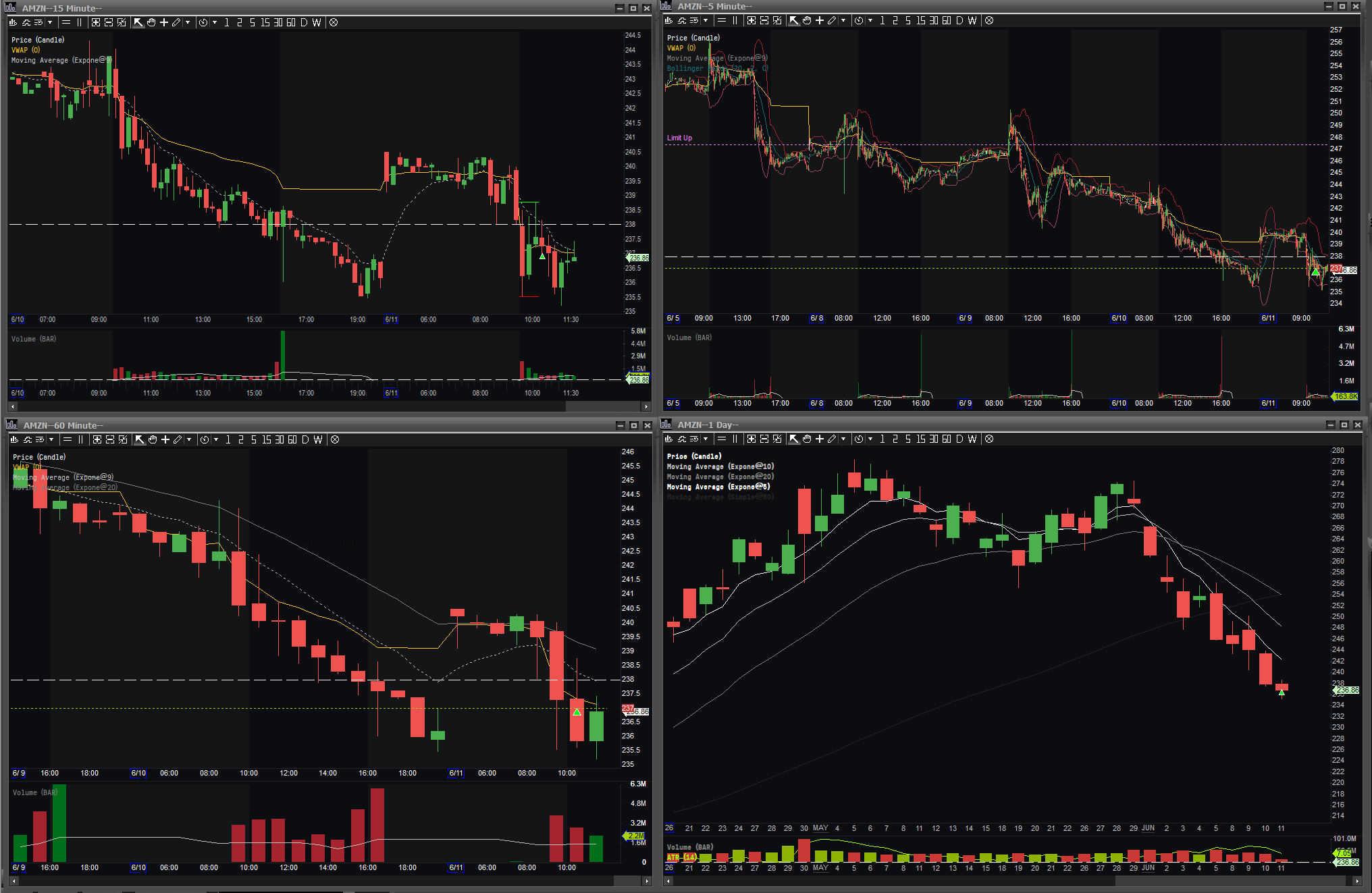The height and width of the screenshot is (893, 1372).
Task: Toggle vertical lines icon in 15 Minute toolbar
Action: click(80, 22)
